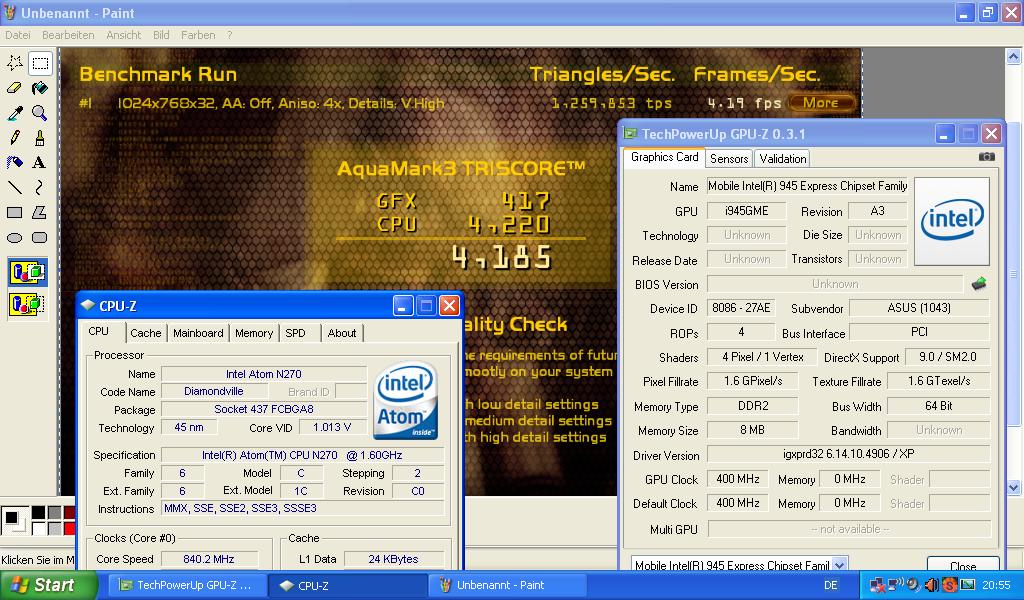Viewport: 1024px width, 600px height.
Task: Click the Close button in GPU-Z
Action: [963, 565]
